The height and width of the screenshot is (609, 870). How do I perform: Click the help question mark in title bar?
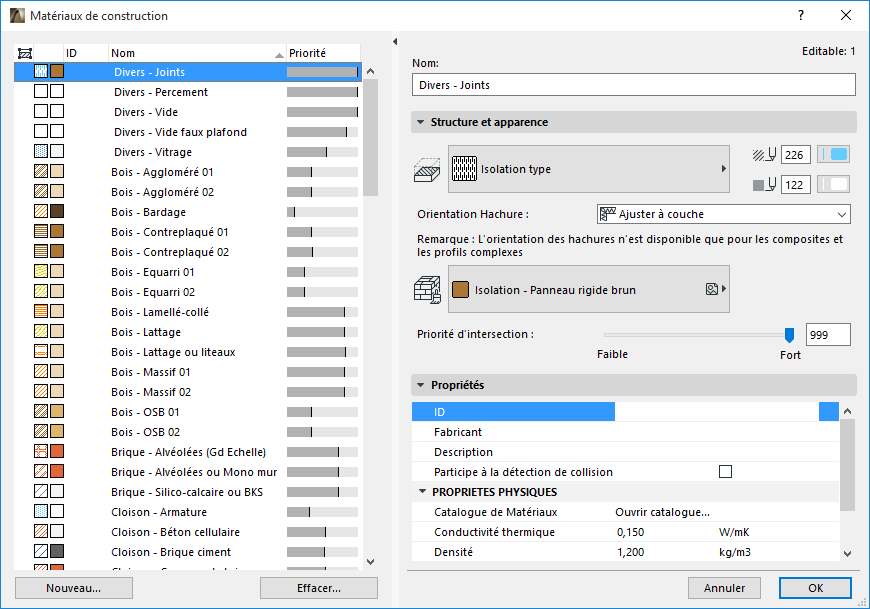click(801, 16)
